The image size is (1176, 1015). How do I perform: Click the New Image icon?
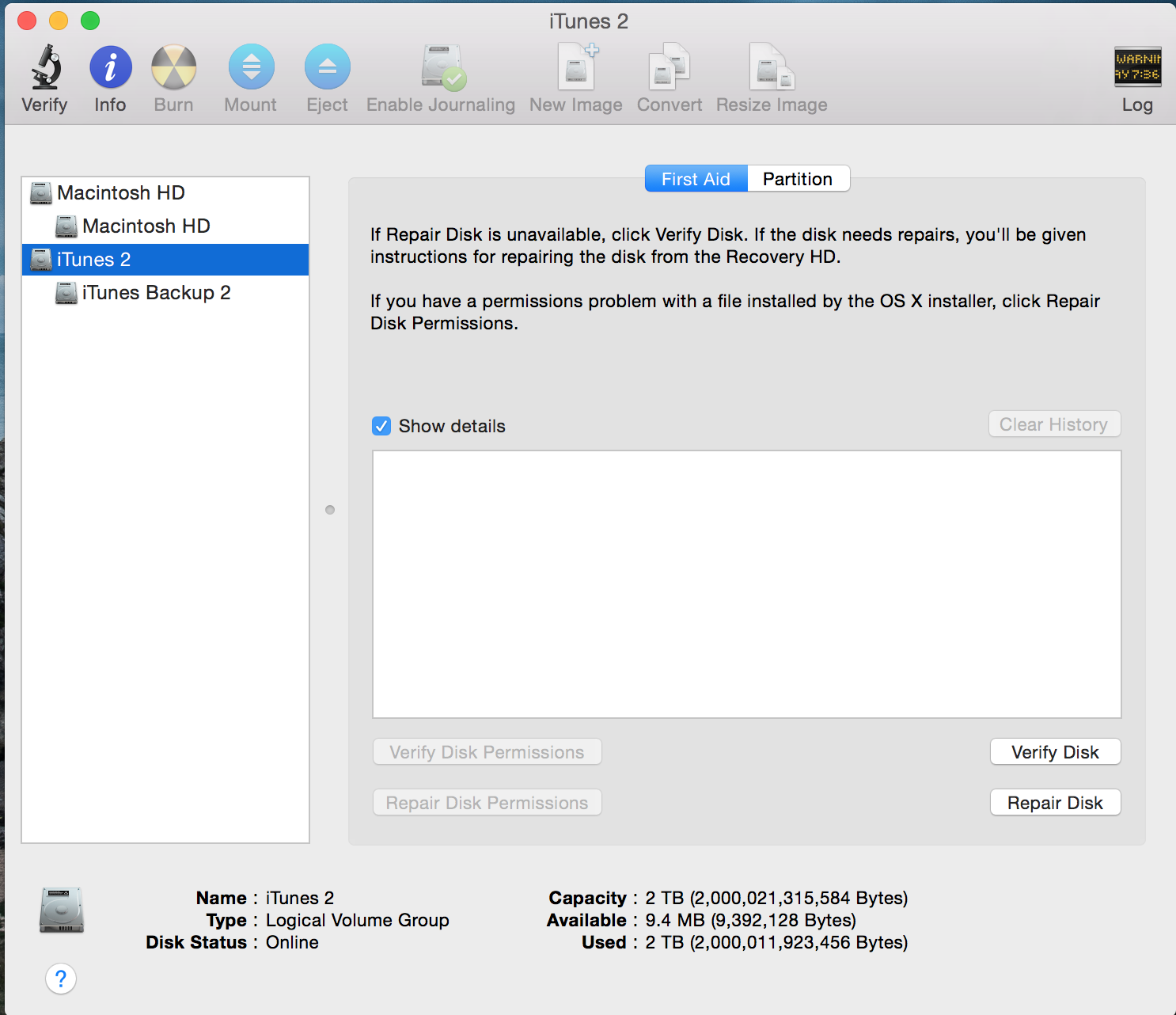tap(578, 67)
